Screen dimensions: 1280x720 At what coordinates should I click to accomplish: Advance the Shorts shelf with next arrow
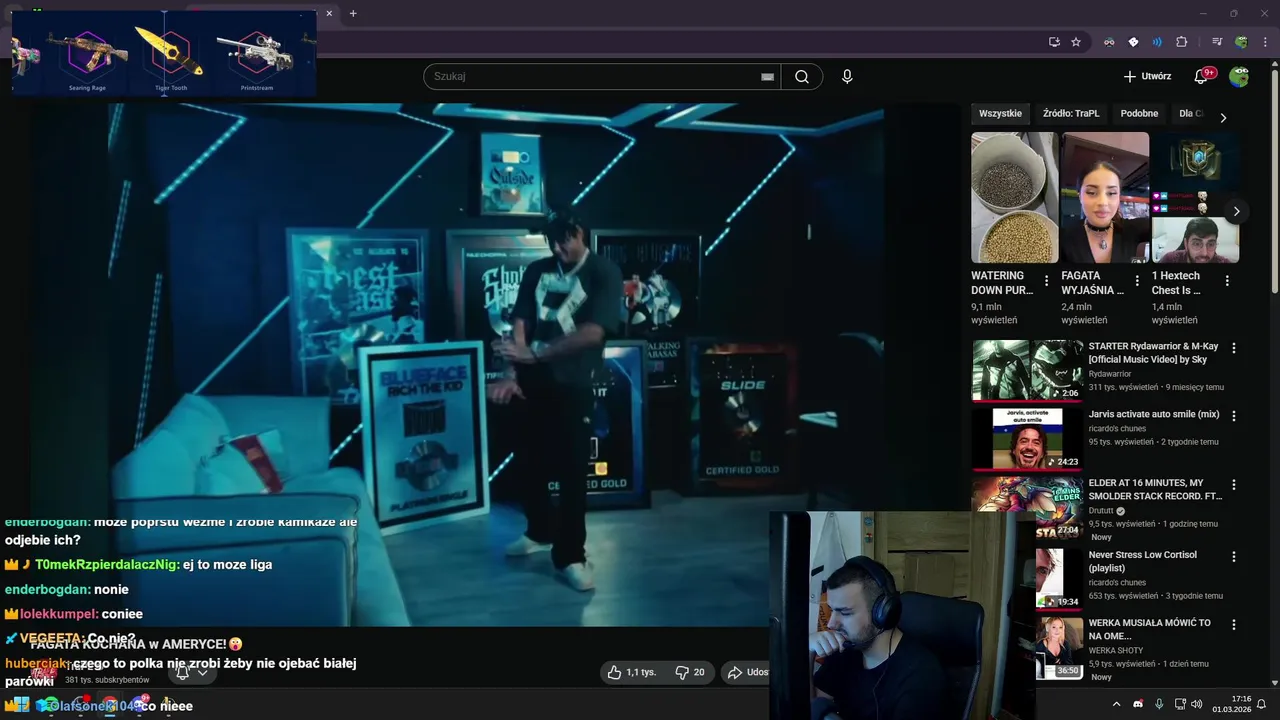pyautogui.click(x=1236, y=211)
